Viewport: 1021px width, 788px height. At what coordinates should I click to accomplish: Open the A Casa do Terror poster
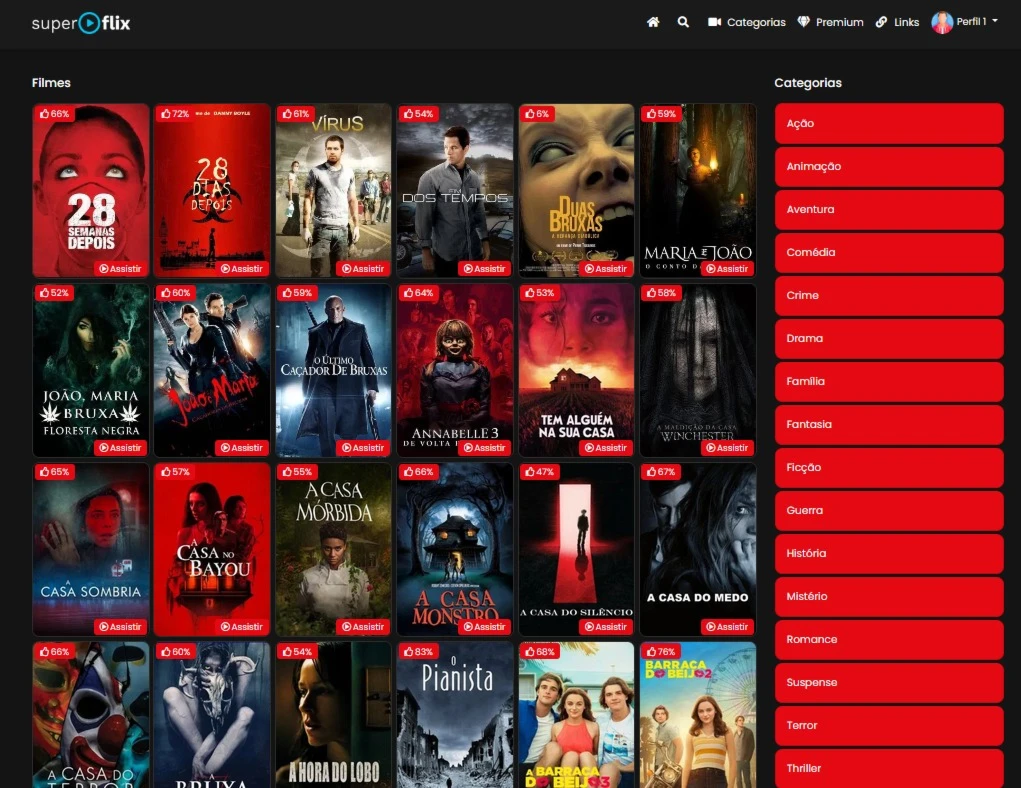91,715
